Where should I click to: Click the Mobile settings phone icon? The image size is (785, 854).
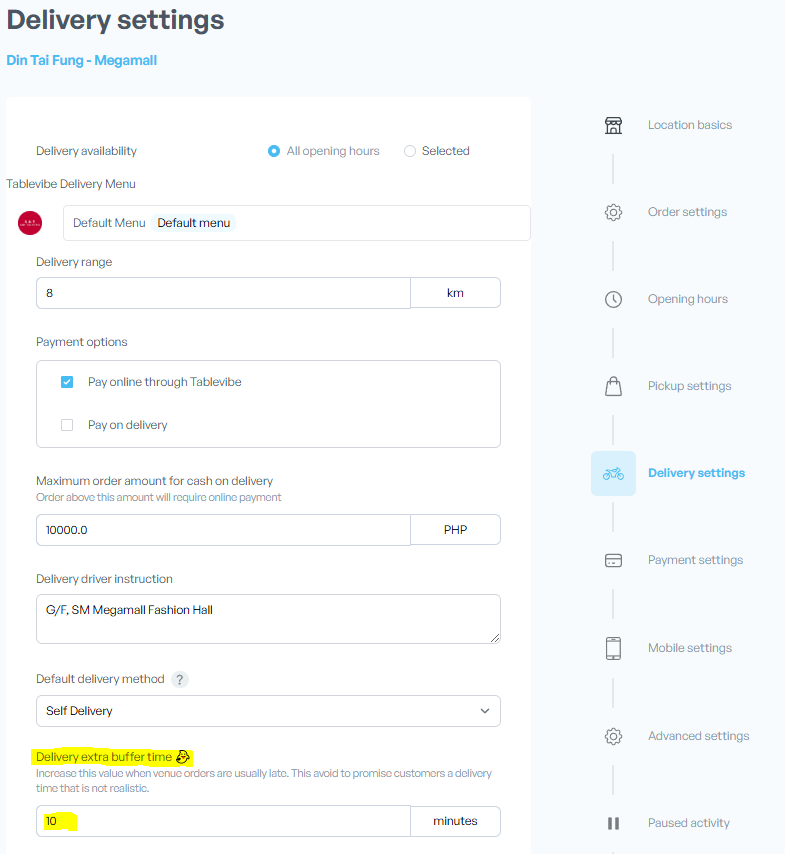click(613, 648)
